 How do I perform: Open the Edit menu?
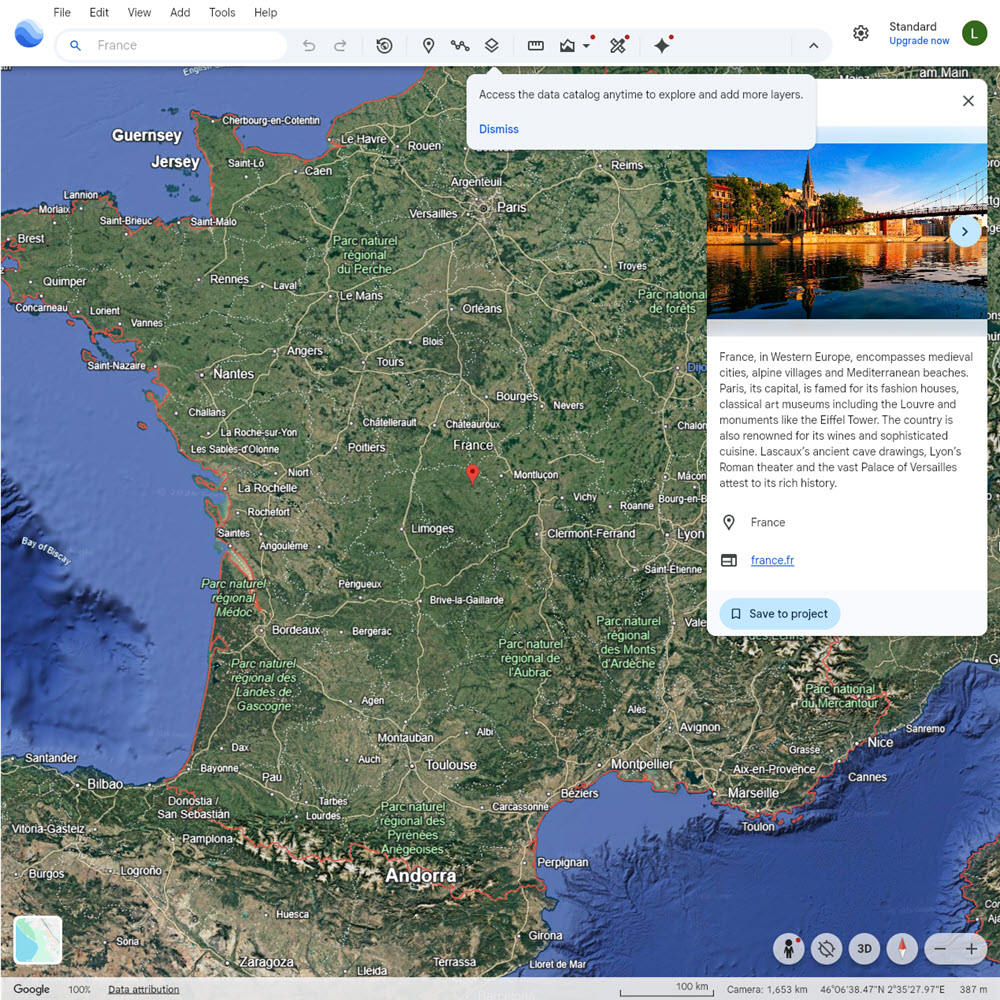click(99, 12)
